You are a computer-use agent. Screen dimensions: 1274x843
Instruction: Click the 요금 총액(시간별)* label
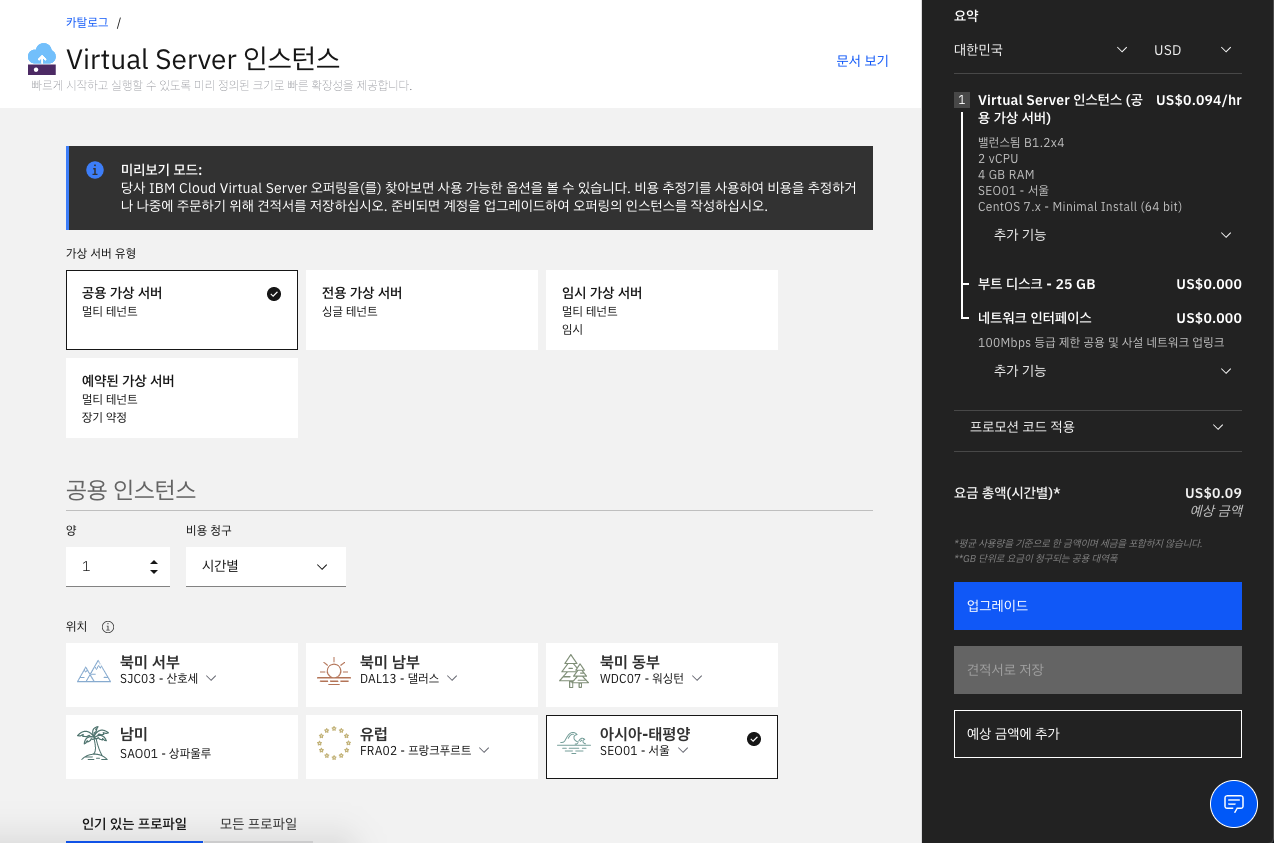(x=1007, y=493)
